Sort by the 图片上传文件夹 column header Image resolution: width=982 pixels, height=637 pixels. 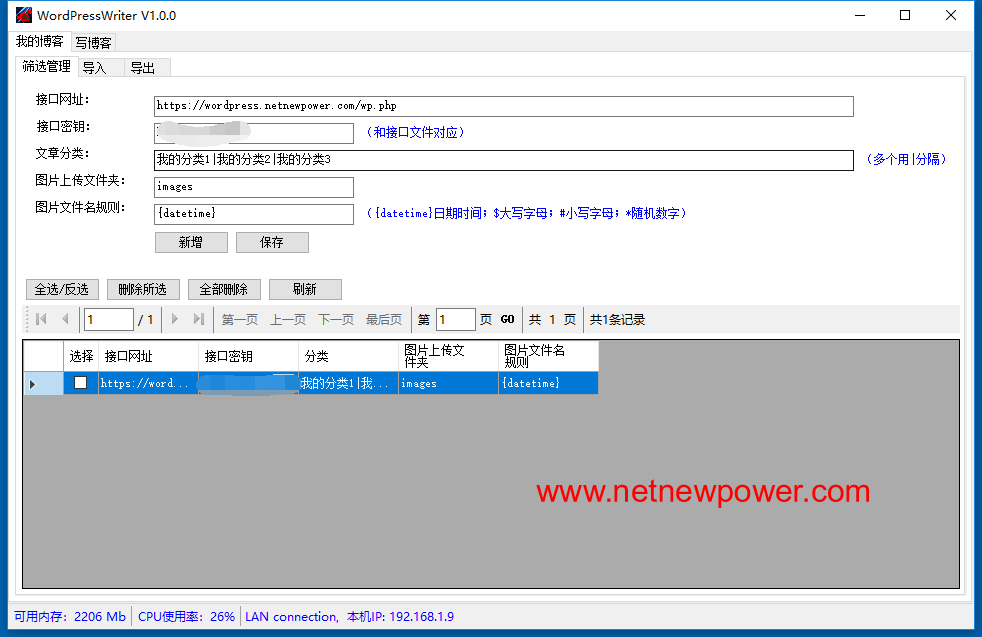coord(448,356)
